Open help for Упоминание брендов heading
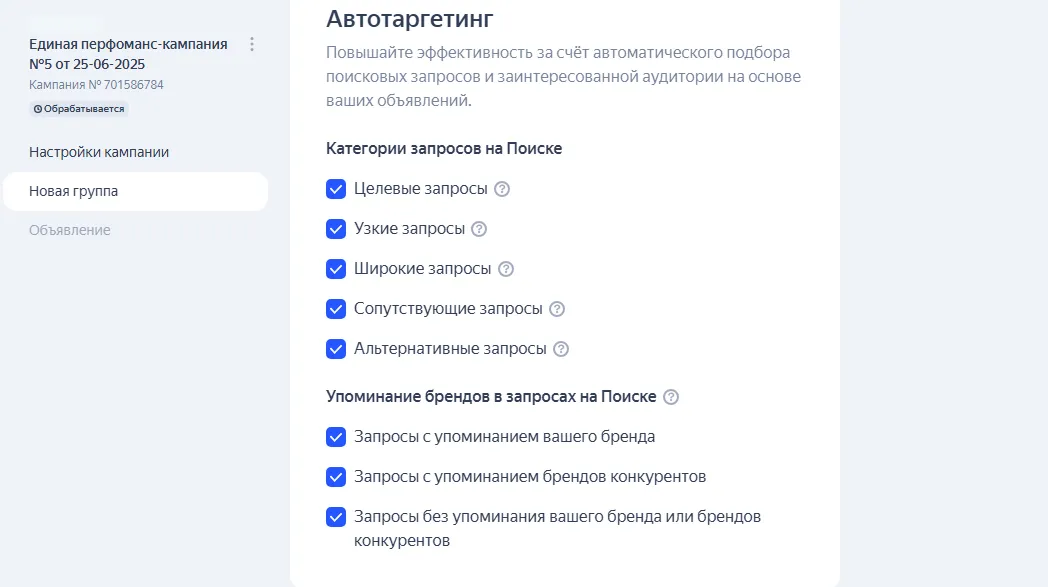Screen dimensions: 1048x587 coord(671,397)
